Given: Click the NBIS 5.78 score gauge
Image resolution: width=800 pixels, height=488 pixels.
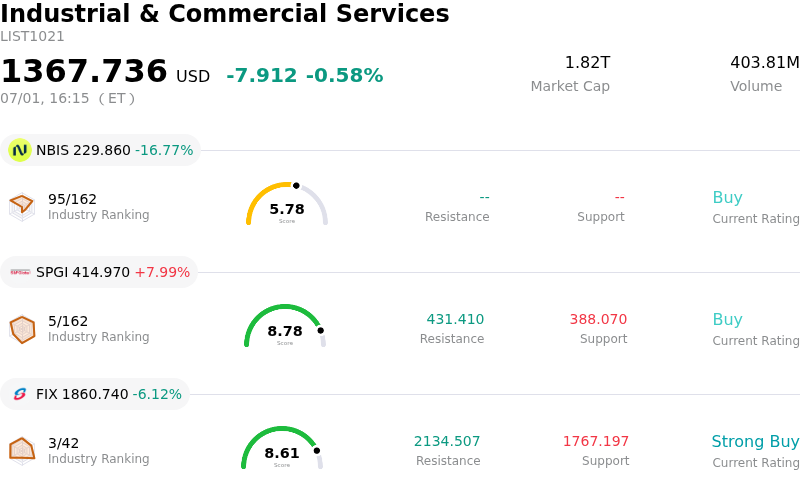Looking at the screenshot, I should [287, 204].
